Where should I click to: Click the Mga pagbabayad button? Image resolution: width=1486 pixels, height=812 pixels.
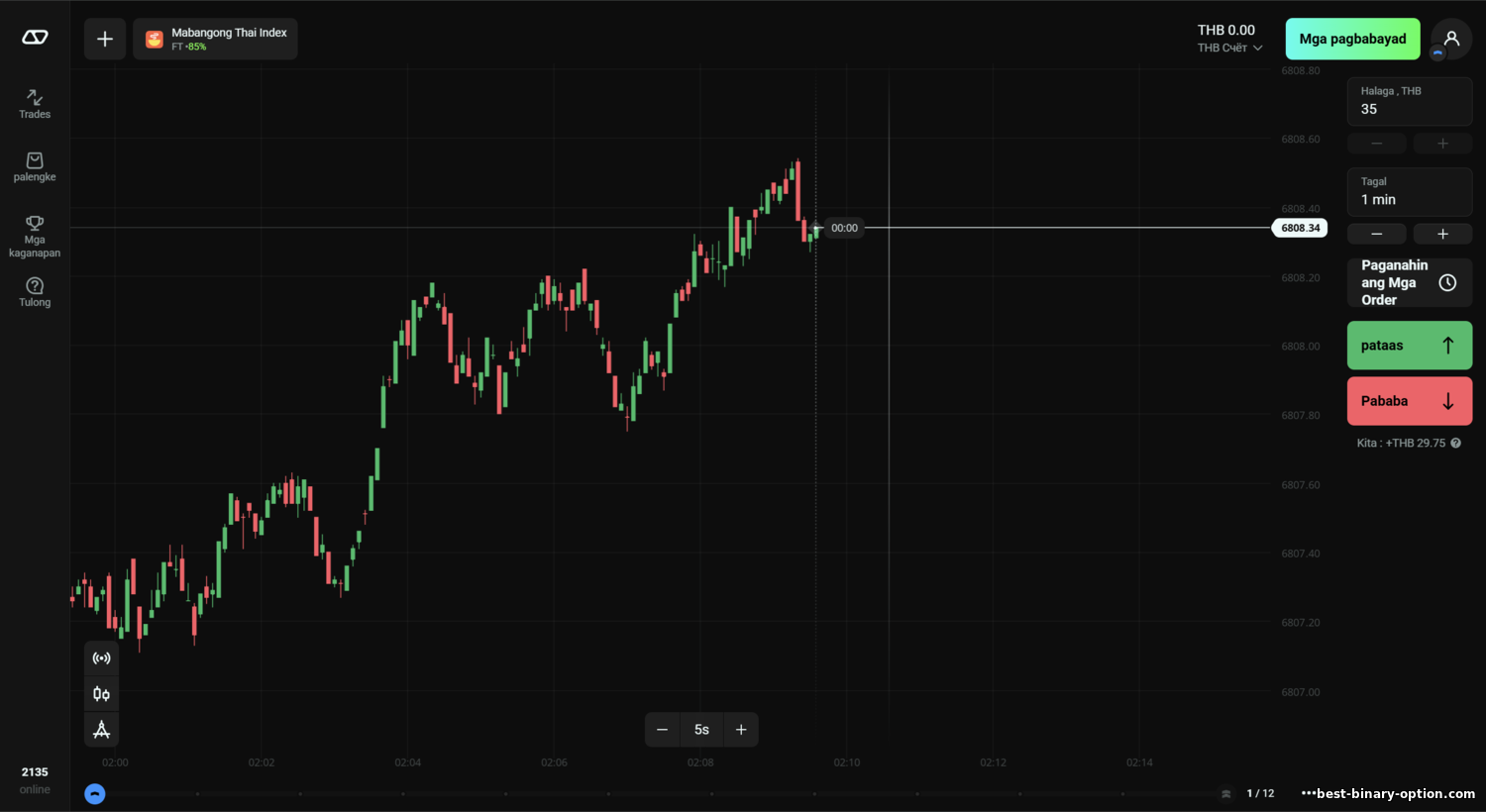[1352, 40]
